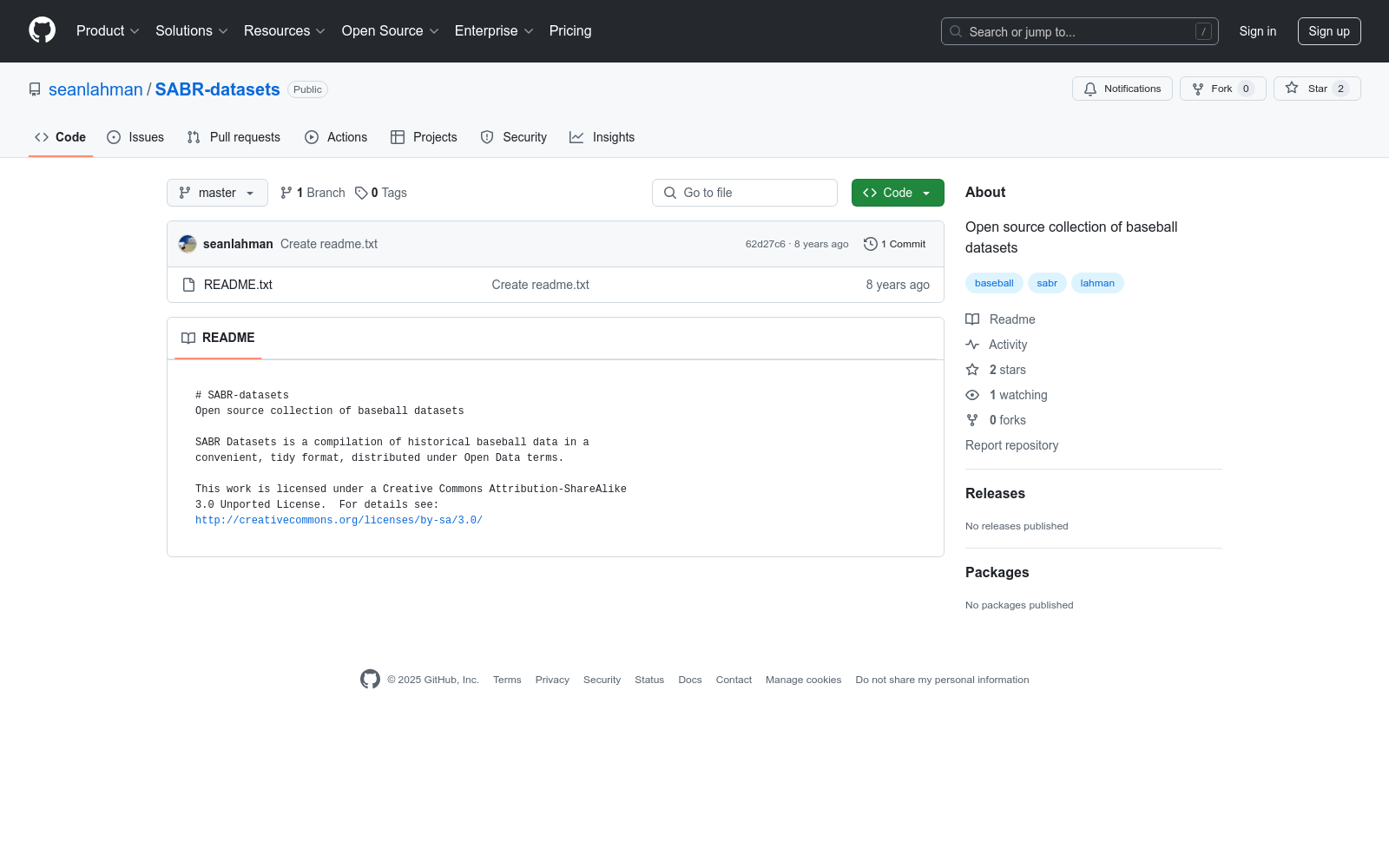This screenshot has width=1389, height=868.
Task: Switch to the Code tab
Action: point(60,137)
